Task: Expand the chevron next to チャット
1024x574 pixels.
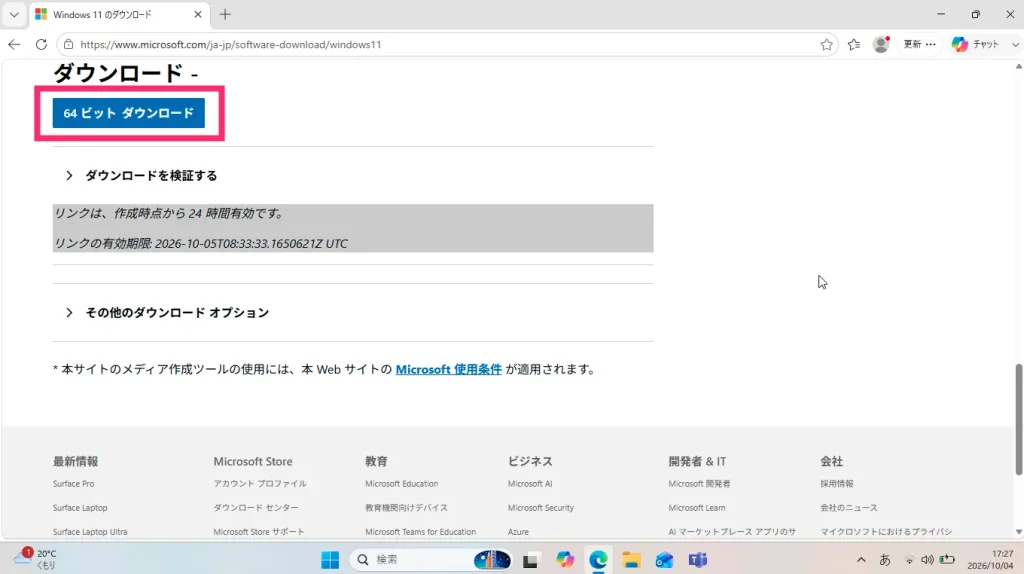Action: pos(1015,44)
